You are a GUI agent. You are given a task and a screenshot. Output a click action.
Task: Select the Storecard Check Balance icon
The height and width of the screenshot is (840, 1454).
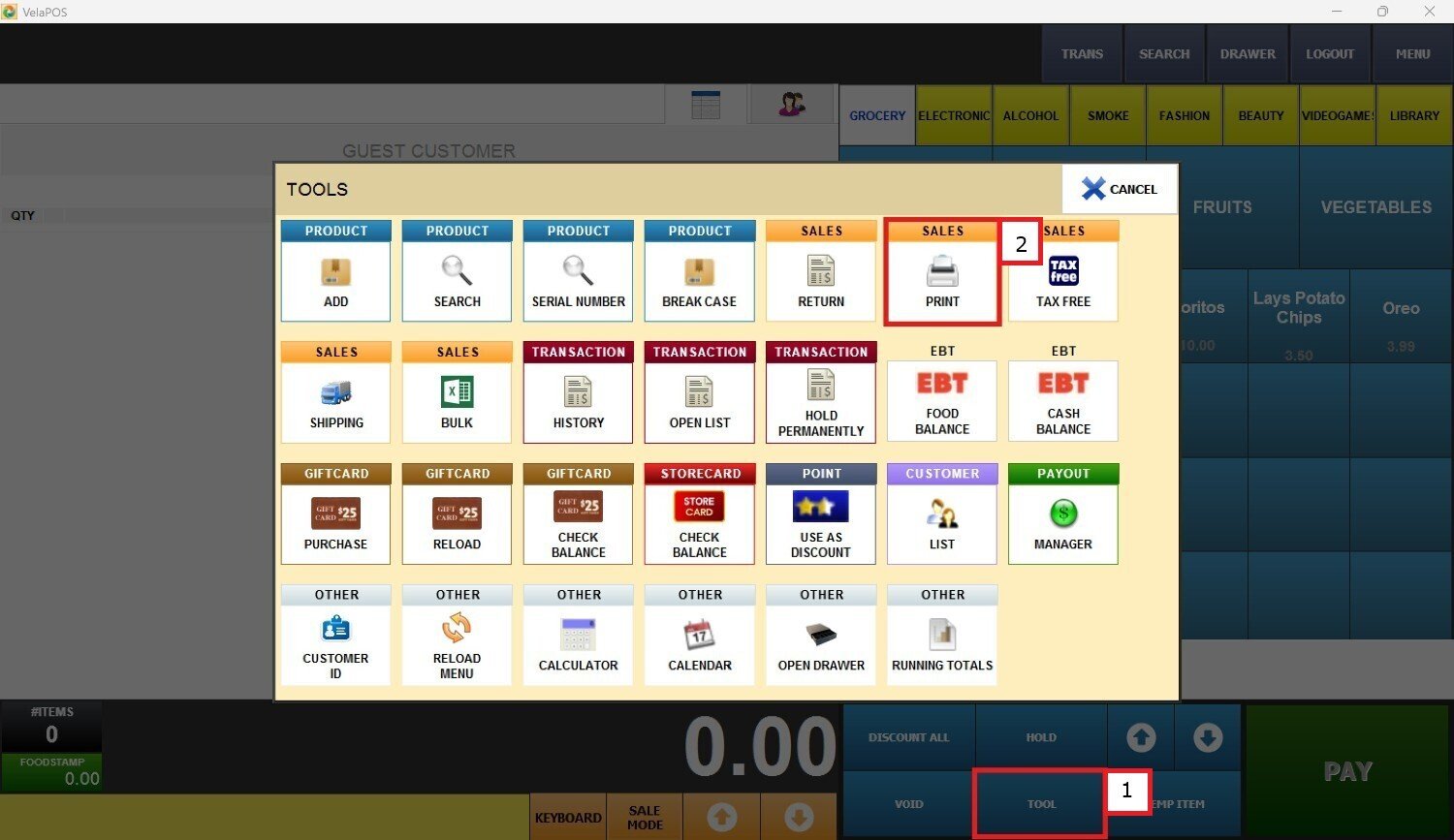click(x=699, y=516)
